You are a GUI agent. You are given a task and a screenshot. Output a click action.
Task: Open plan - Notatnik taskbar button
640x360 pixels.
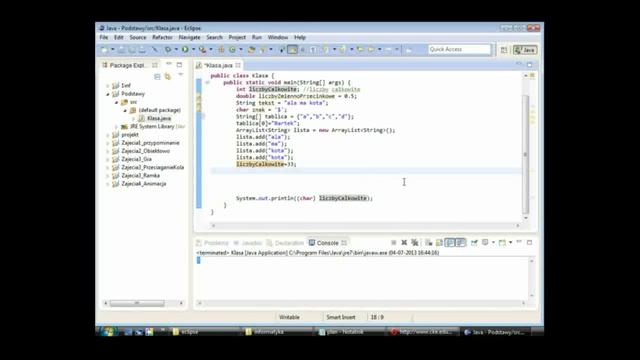(350, 332)
